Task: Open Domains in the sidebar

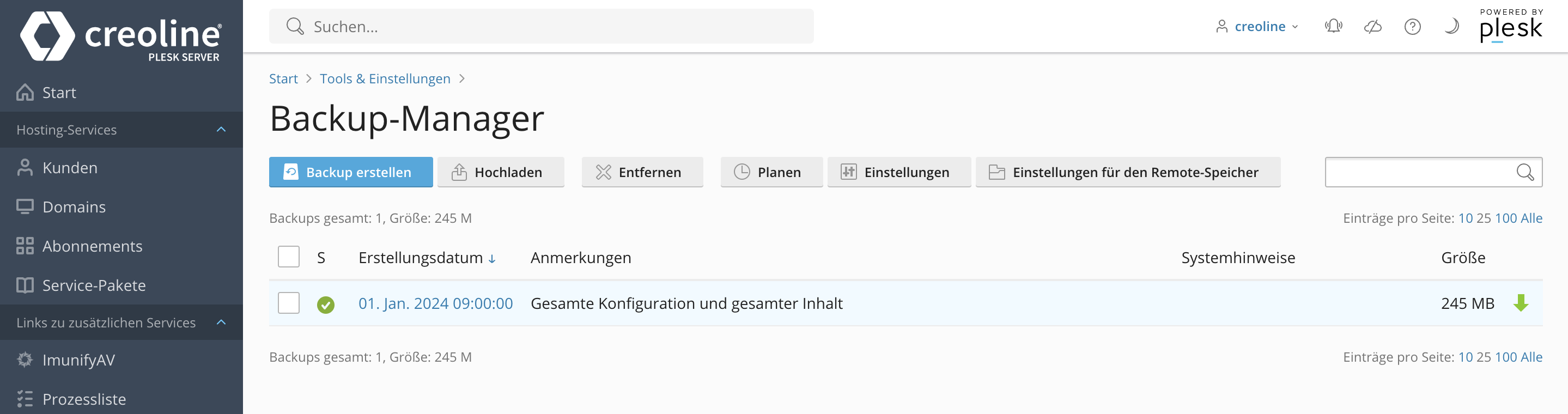Action: click(x=74, y=207)
